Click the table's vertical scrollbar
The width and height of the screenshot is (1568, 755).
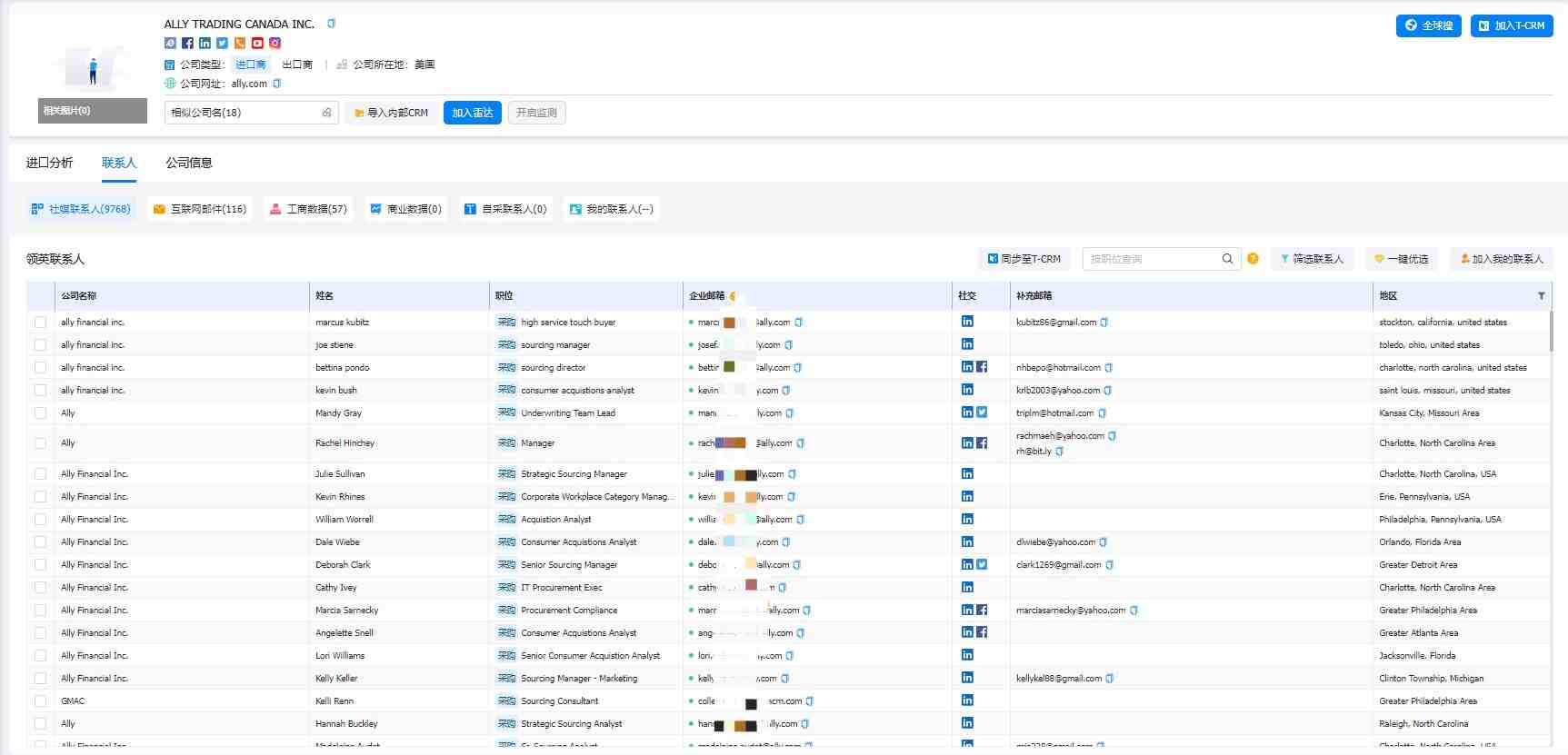point(1551,332)
